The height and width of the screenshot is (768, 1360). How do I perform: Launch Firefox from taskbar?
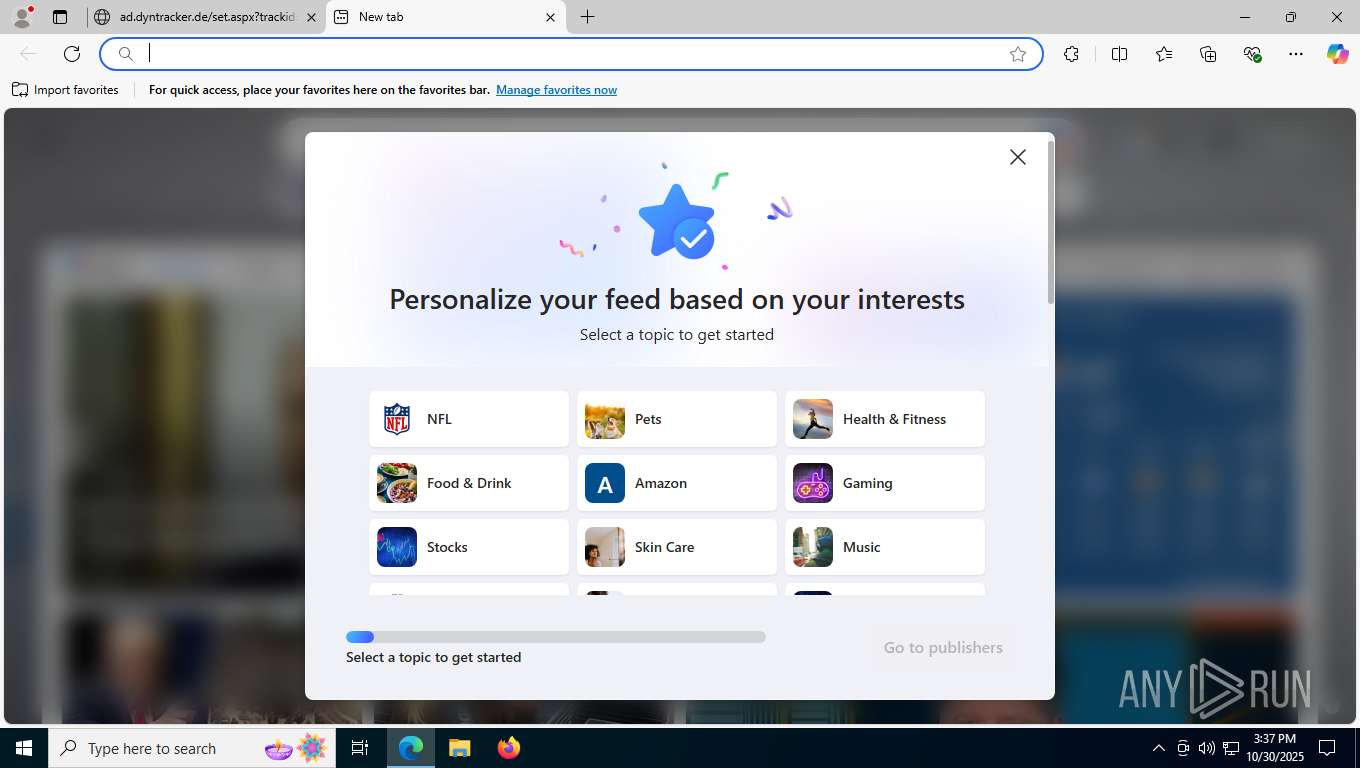click(x=509, y=748)
